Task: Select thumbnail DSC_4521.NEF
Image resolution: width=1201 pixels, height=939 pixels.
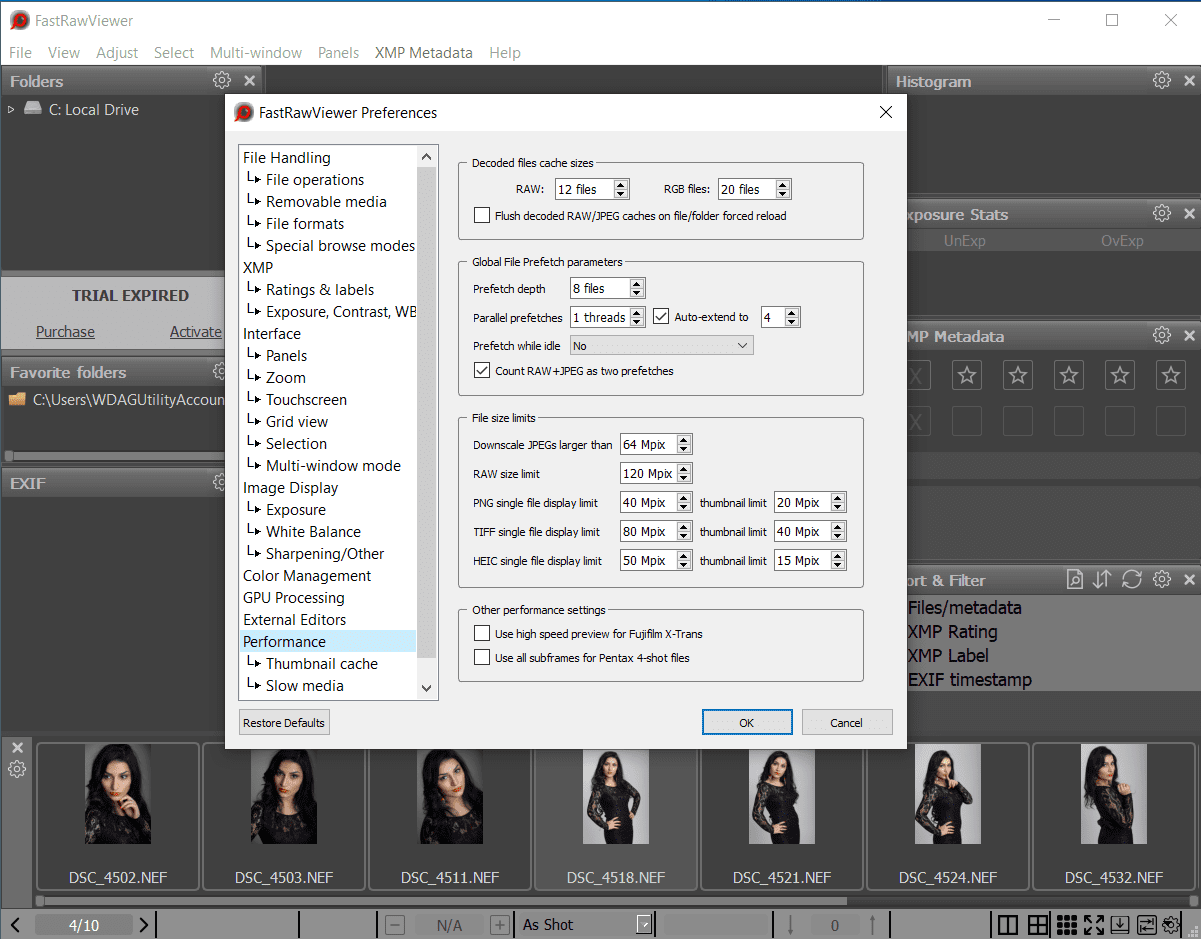Action: (x=782, y=816)
